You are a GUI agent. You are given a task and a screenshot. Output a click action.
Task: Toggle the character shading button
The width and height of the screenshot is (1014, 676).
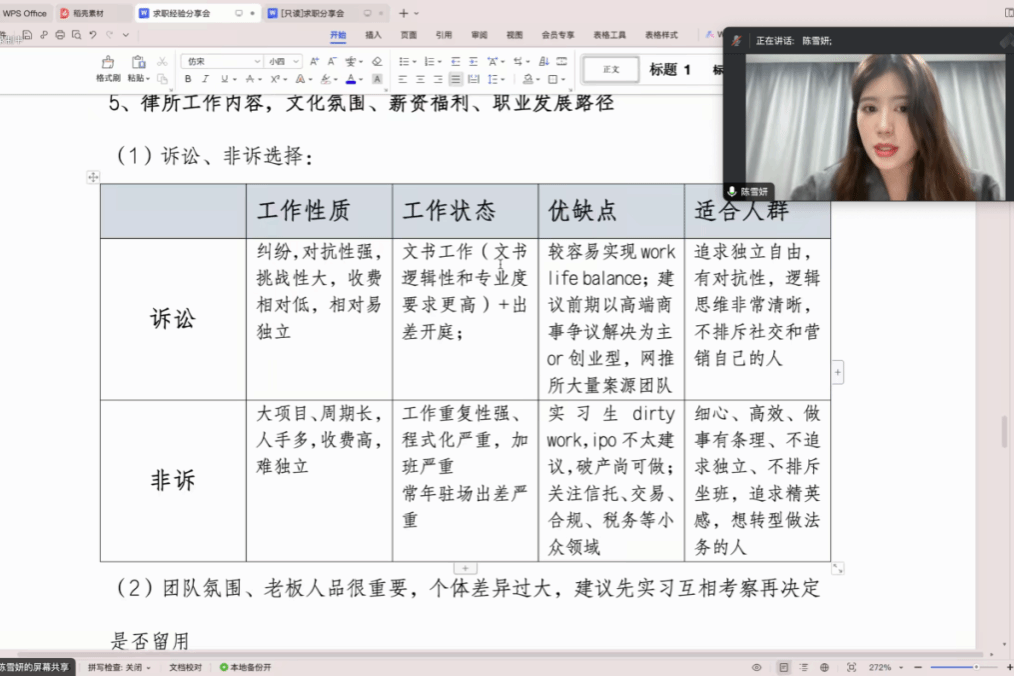tap(377, 79)
